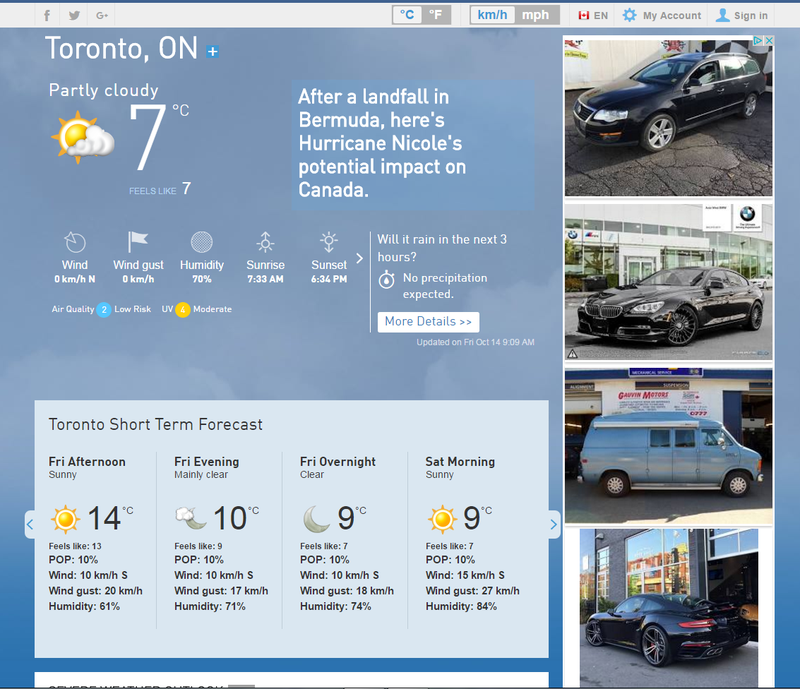Image resolution: width=800 pixels, height=689 pixels.
Task: Open the black Porsche ad image
Action: click(x=668, y=608)
